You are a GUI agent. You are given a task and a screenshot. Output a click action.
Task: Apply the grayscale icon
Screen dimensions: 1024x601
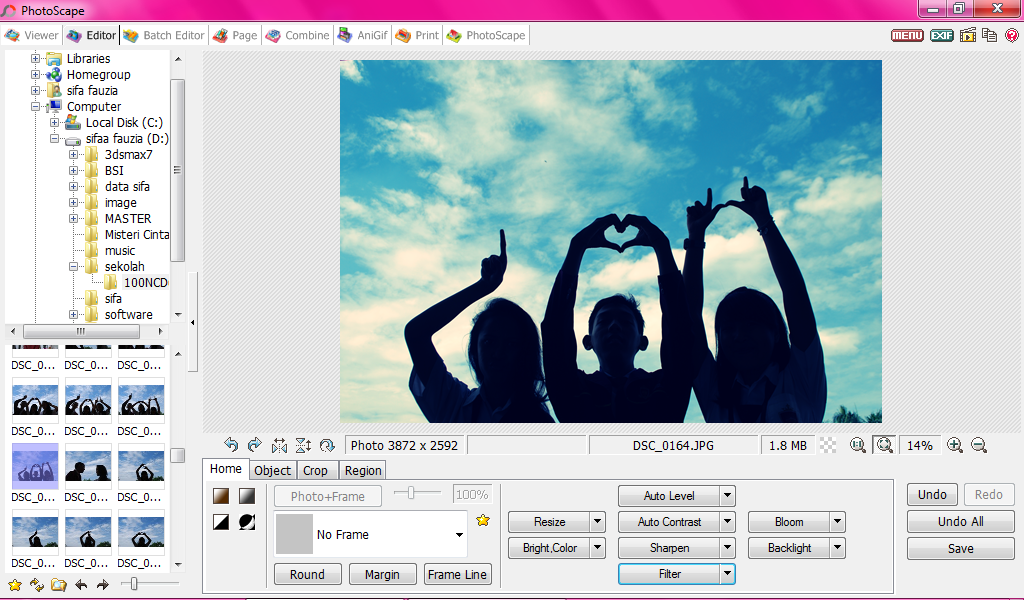247,496
